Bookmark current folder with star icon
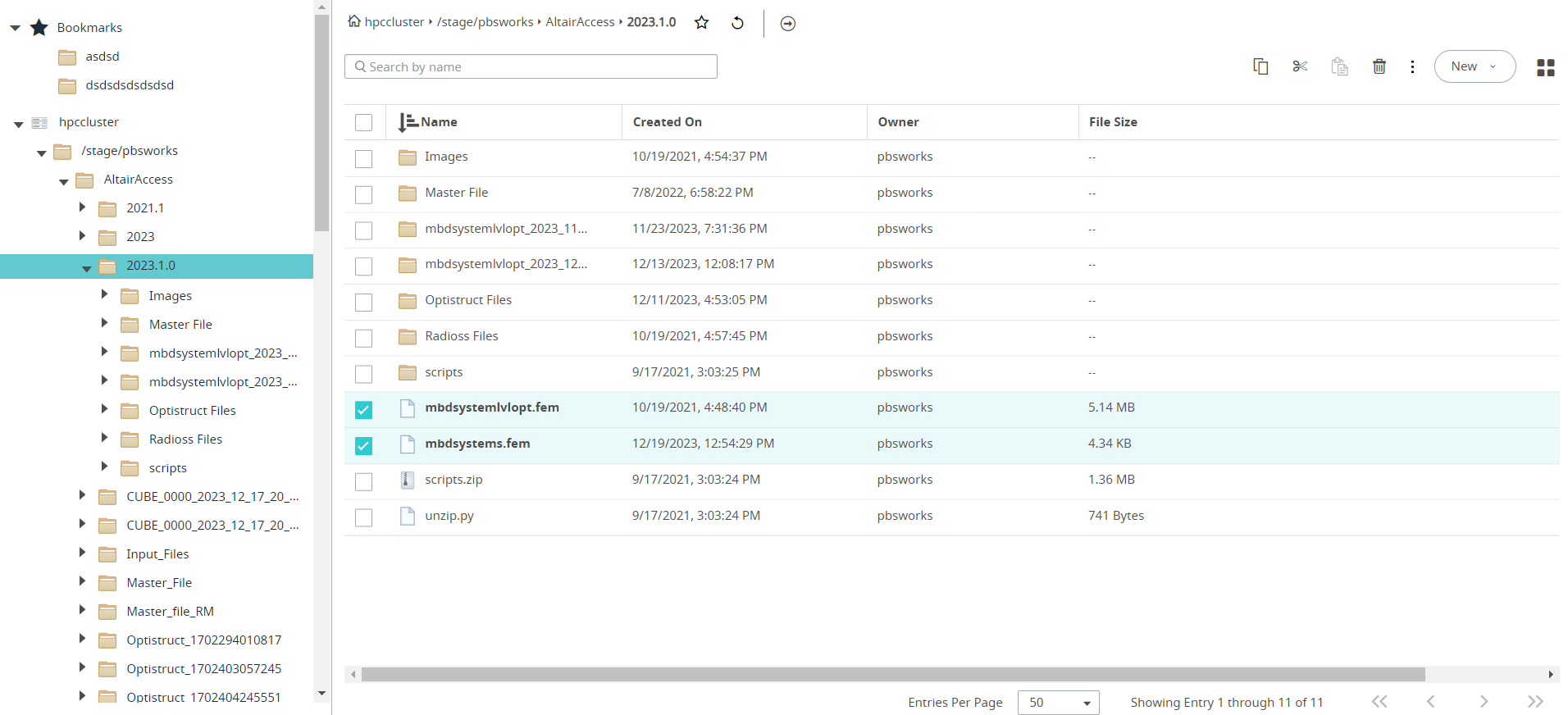The height and width of the screenshot is (715, 1568). [702, 23]
